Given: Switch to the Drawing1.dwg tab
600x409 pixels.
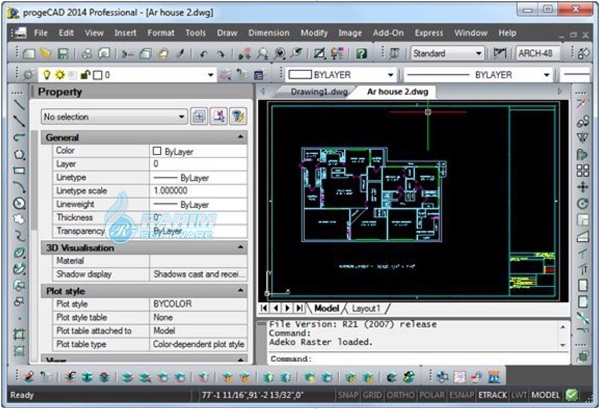Looking at the screenshot, I should [x=319, y=92].
